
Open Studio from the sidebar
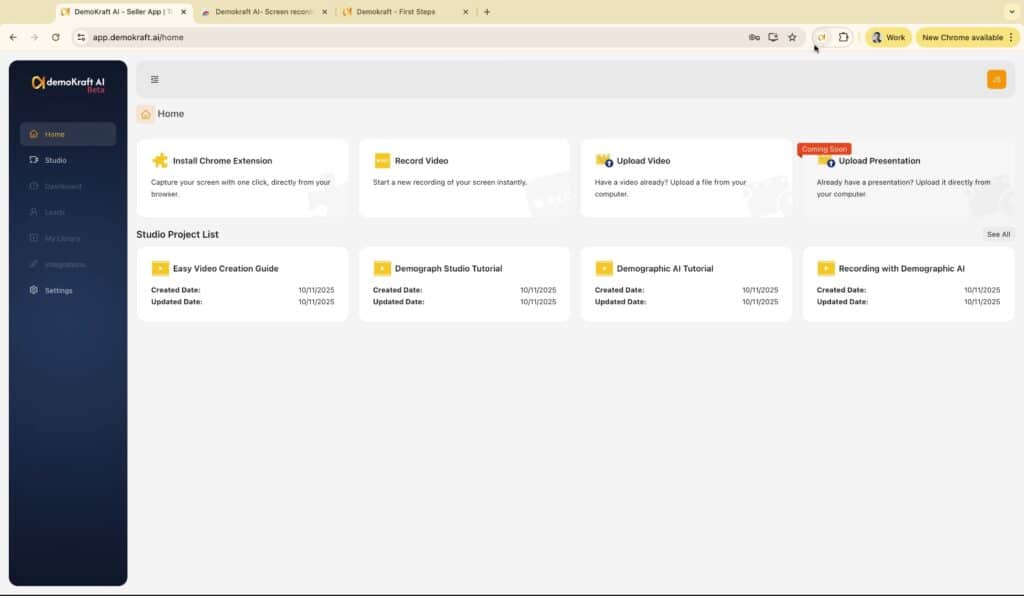(55, 160)
